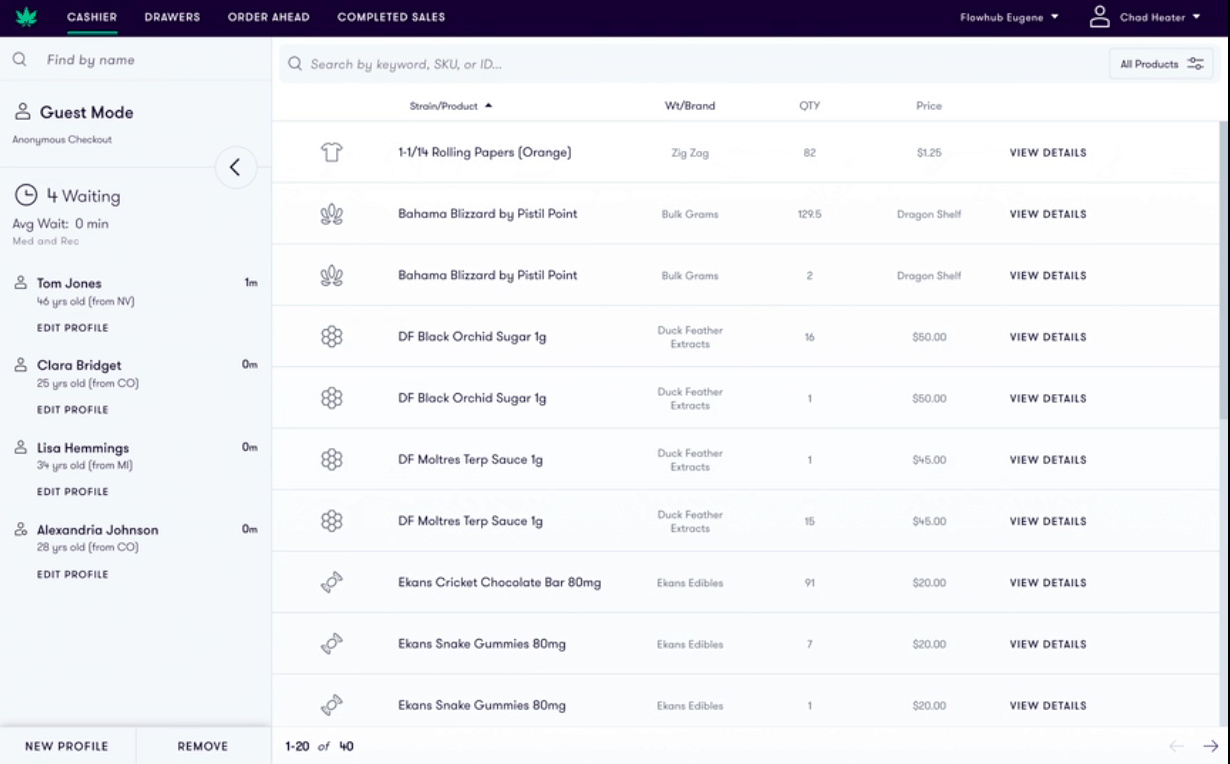Go to the next page of products

[1211, 746]
